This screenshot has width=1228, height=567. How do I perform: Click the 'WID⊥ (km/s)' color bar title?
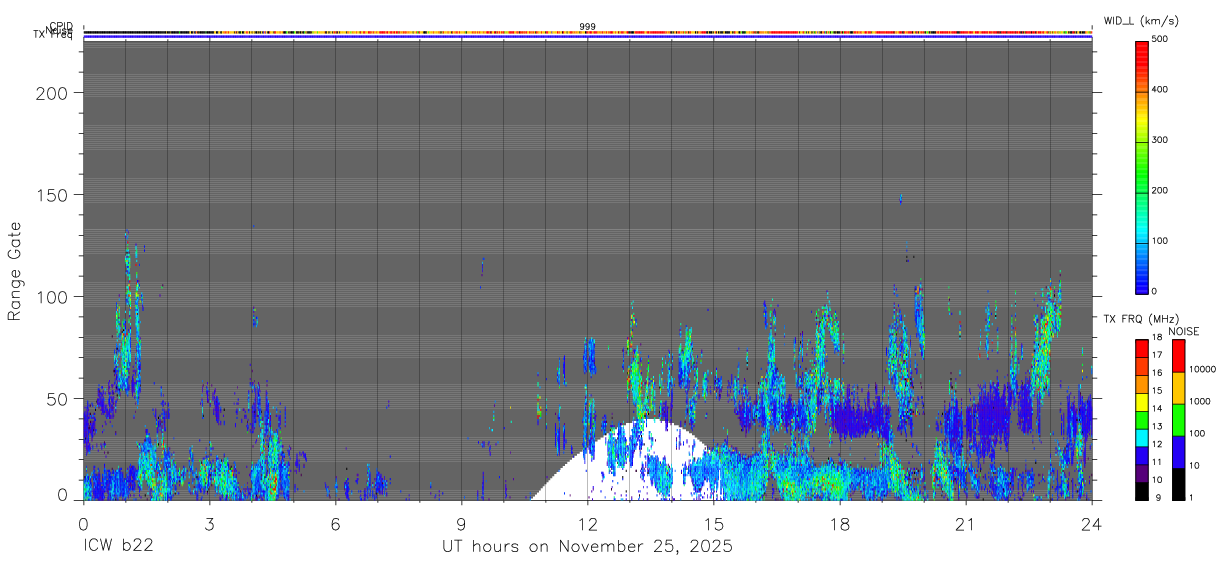point(1140,20)
